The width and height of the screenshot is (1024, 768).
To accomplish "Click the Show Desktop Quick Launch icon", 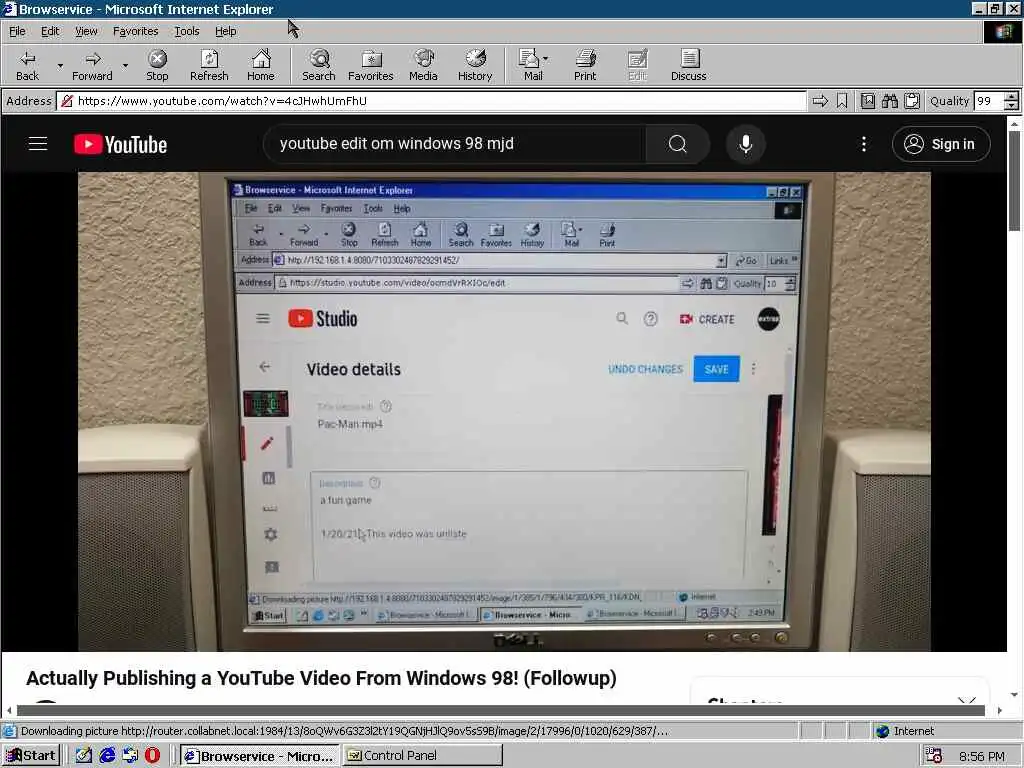I will click(x=84, y=756).
